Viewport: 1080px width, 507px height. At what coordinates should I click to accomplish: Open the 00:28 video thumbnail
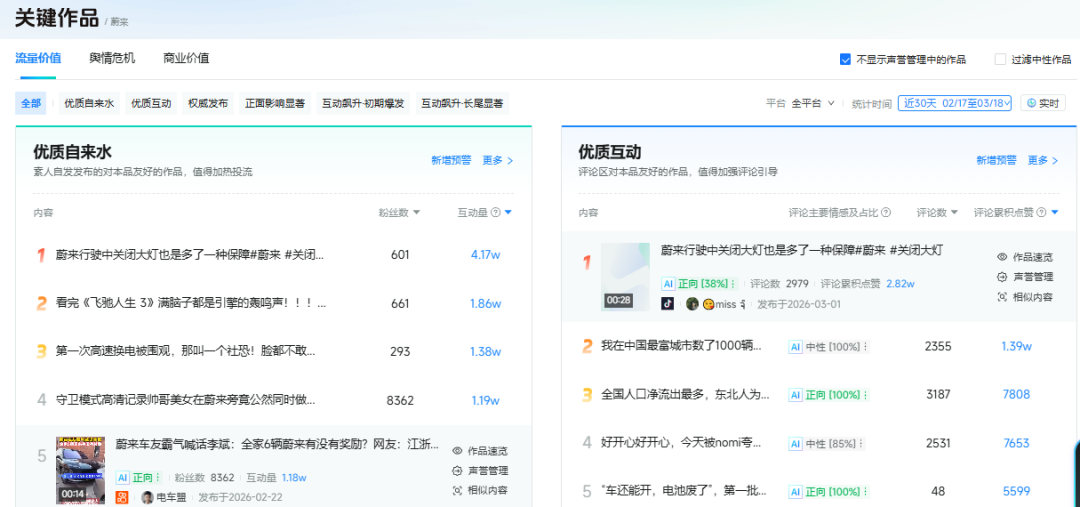[x=625, y=277]
